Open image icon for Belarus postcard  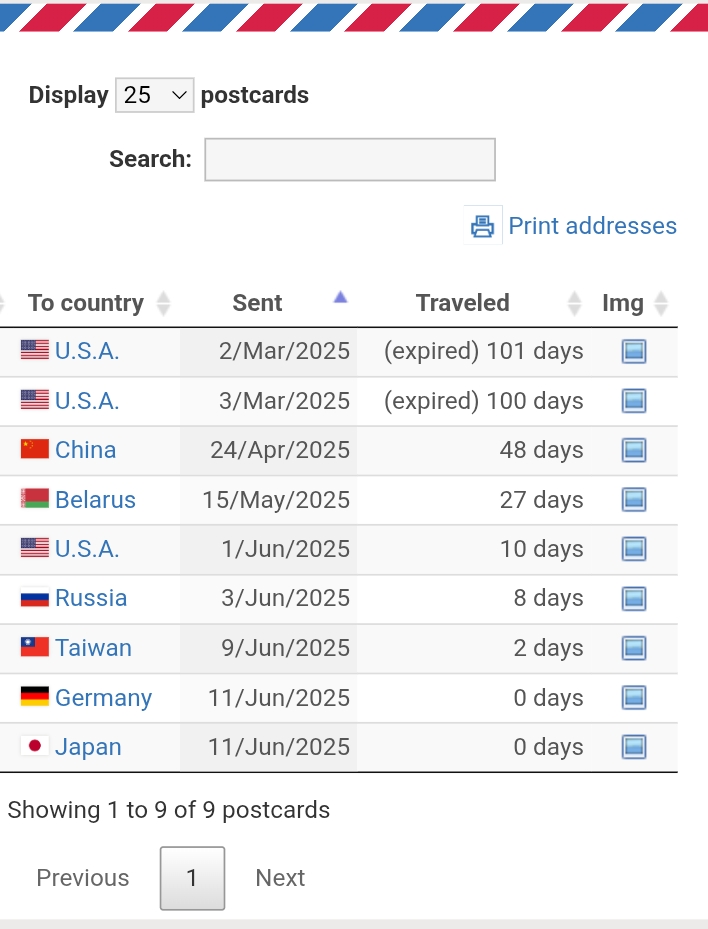(633, 499)
